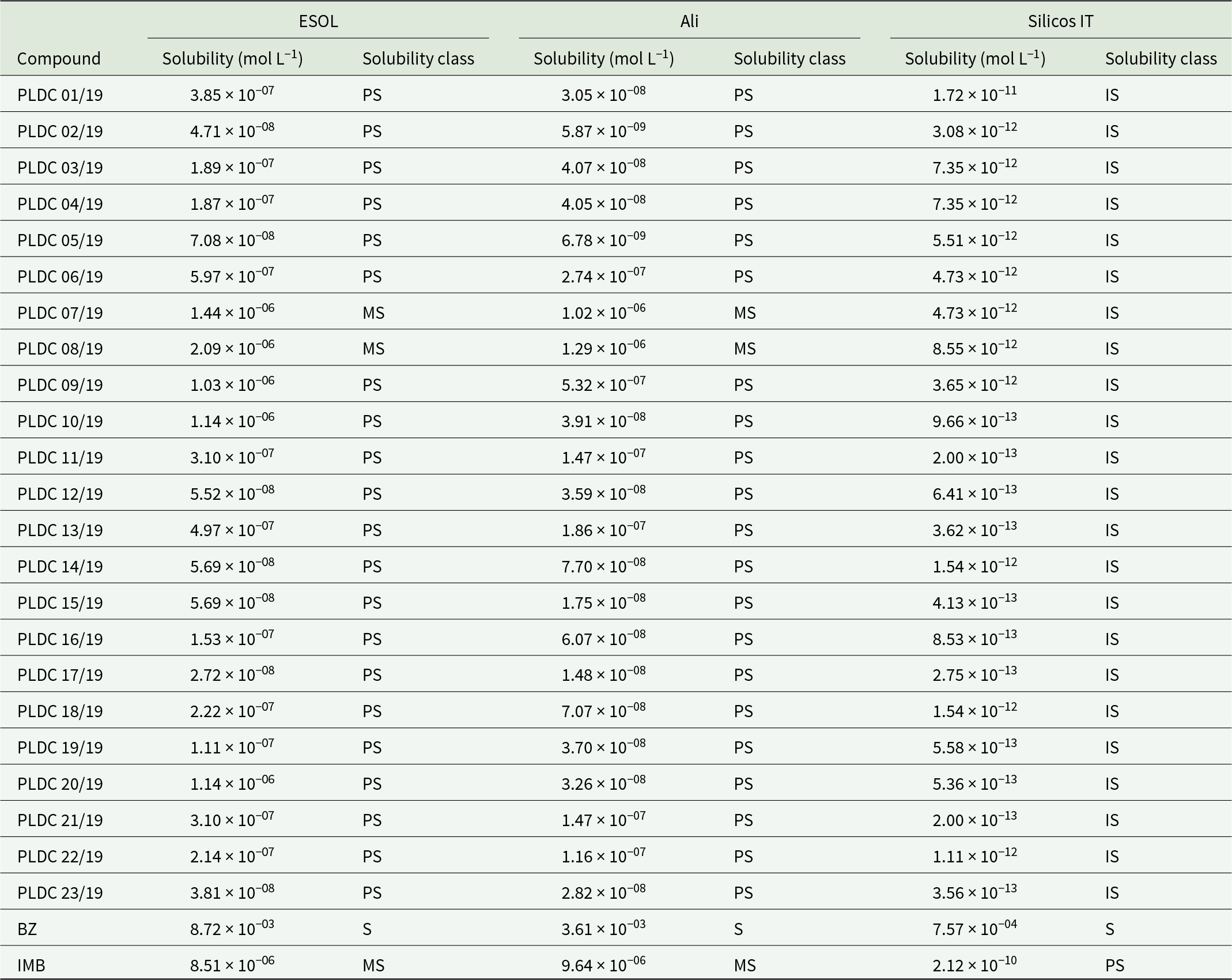The width and height of the screenshot is (1232, 980).
Task: Click the Compound column header
Action: [x=59, y=58]
